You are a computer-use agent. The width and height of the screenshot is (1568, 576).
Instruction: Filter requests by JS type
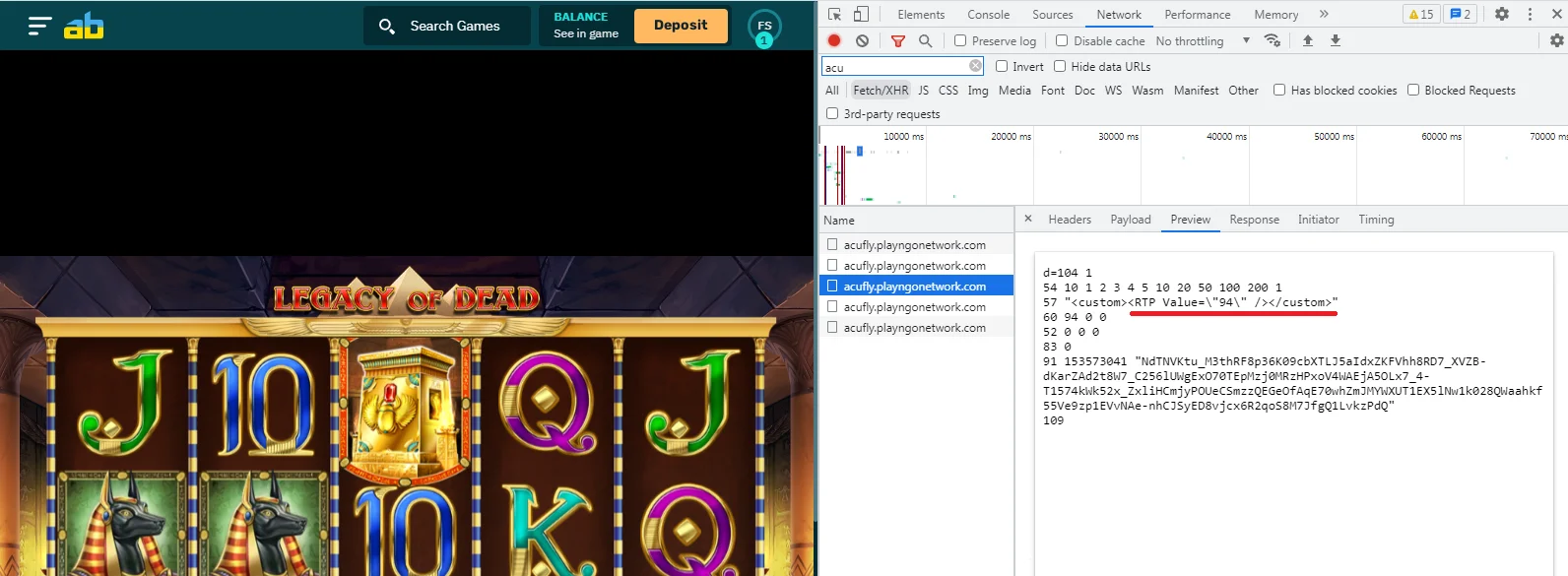(x=923, y=90)
